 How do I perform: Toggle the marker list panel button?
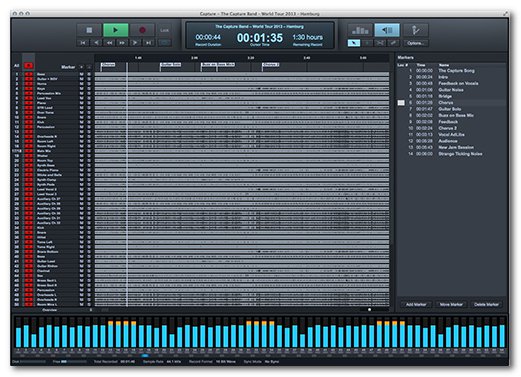pyautogui.click(x=387, y=30)
